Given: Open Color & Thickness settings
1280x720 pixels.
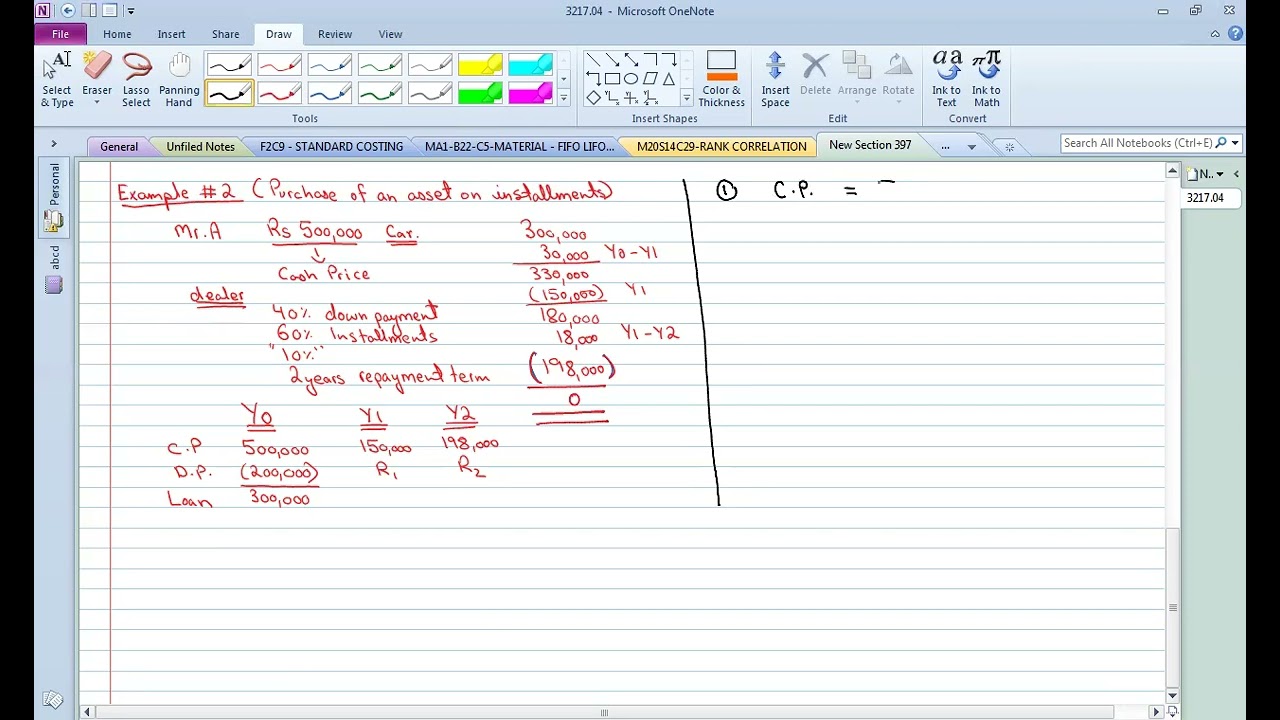Looking at the screenshot, I should [721, 79].
